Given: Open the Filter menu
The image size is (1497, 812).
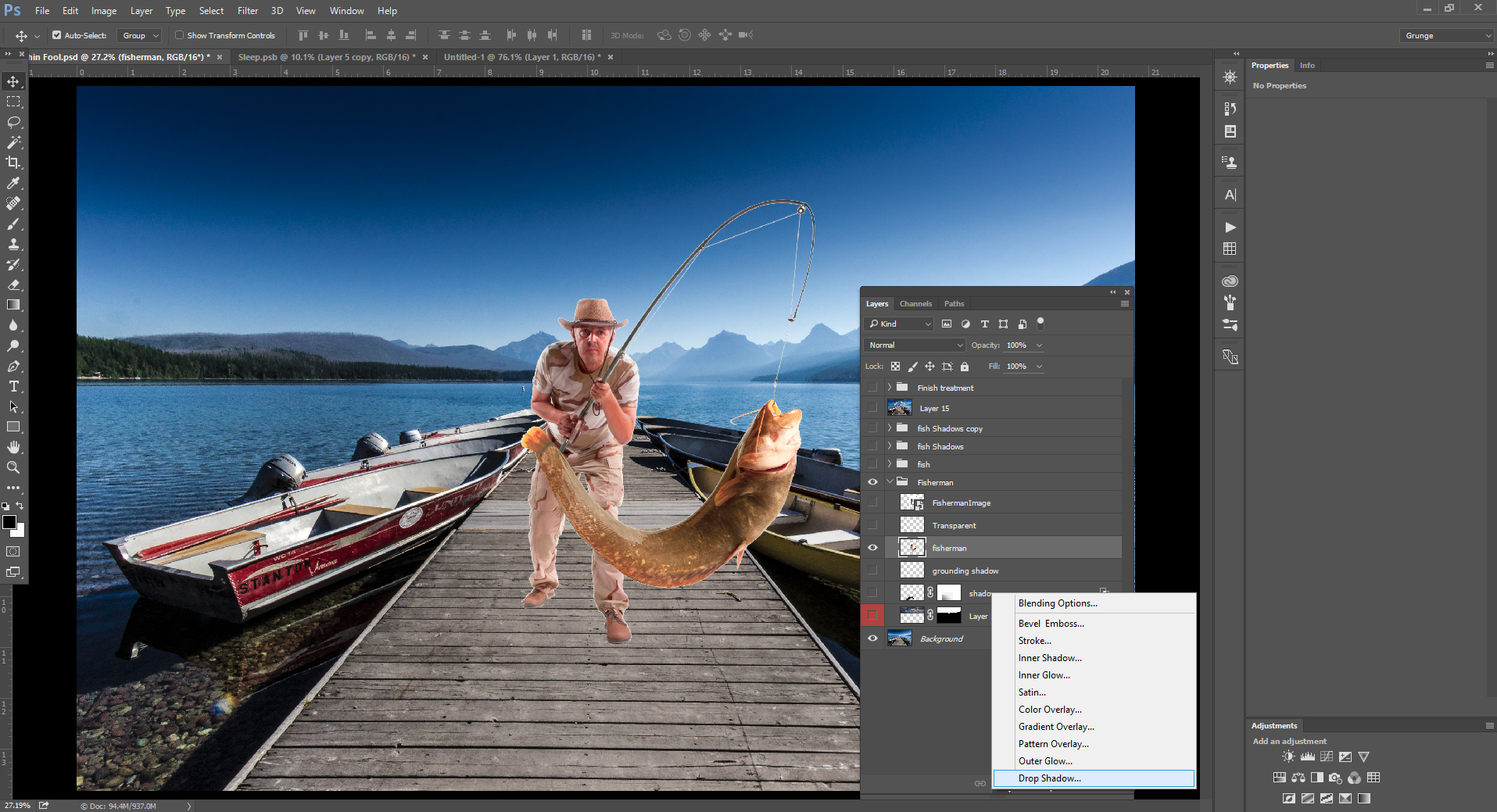Looking at the screenshot, I should (x=248, y=11).
